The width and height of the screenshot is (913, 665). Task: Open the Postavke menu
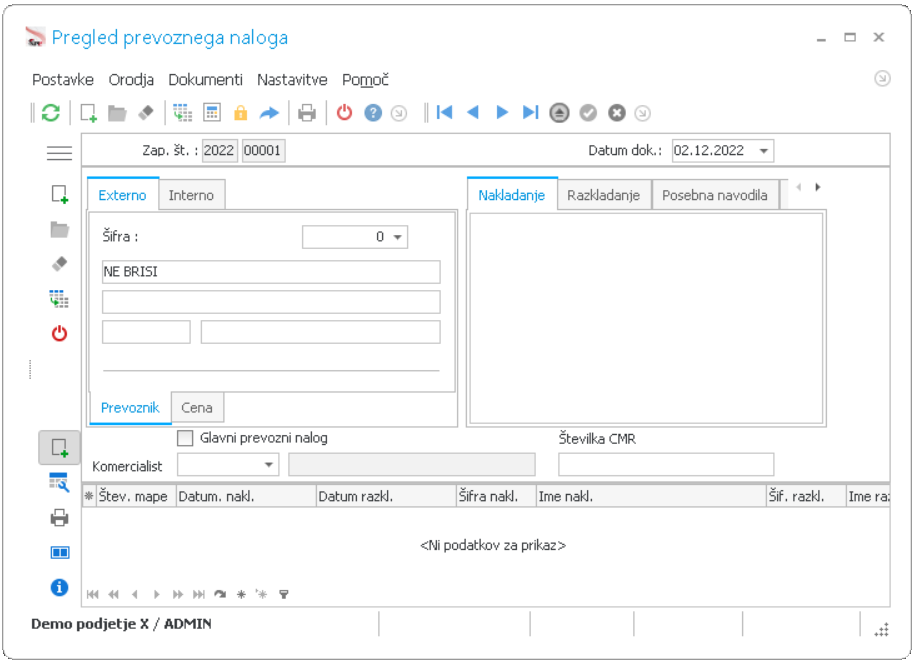(x=63, y=80)
